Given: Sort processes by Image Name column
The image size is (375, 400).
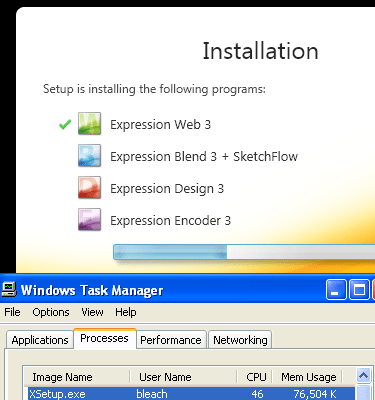Looking at the screenshot, I should [76, 377].
